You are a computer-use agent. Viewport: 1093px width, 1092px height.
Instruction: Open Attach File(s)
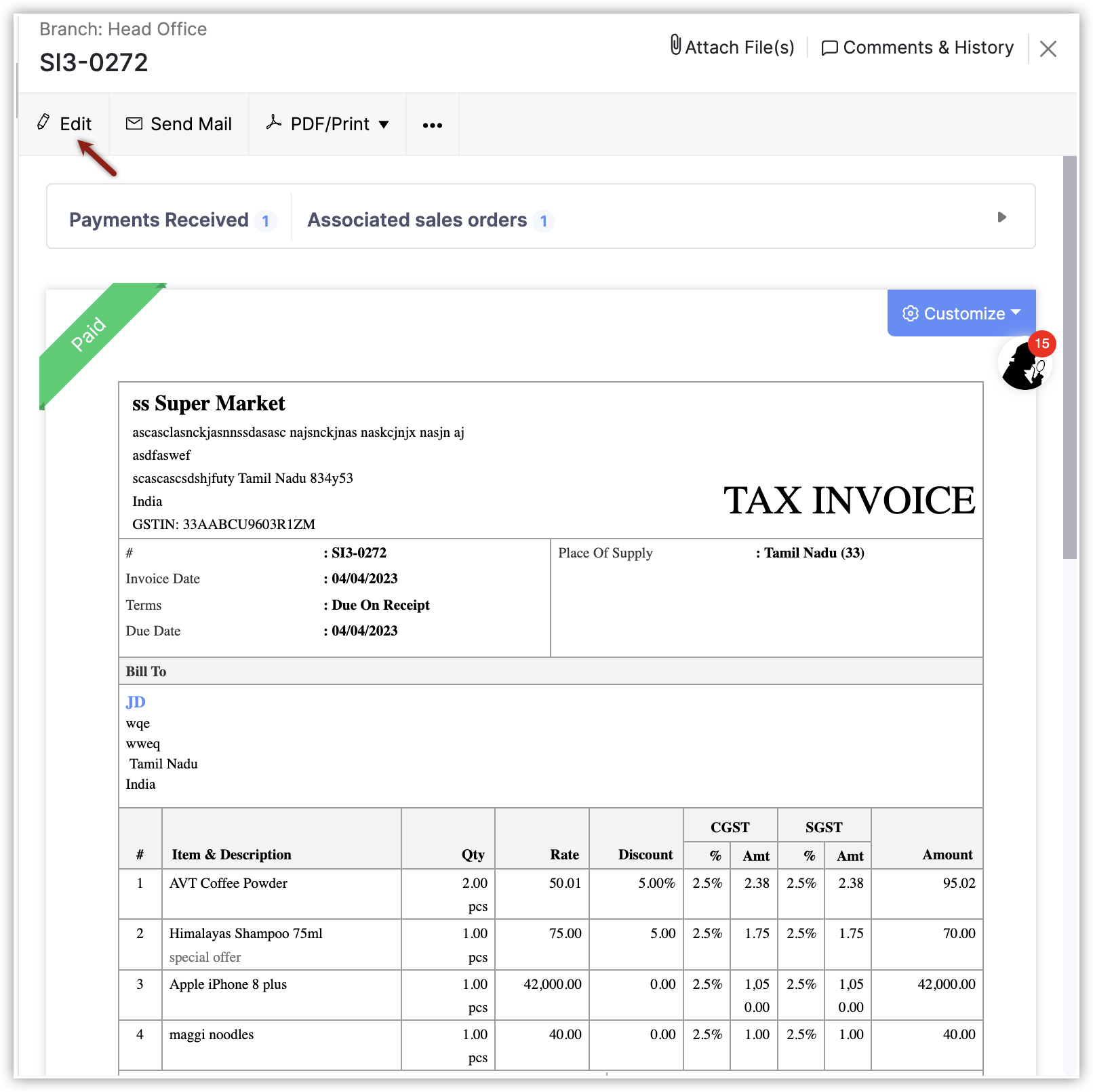pyautogui.click(x=732, y=47)
